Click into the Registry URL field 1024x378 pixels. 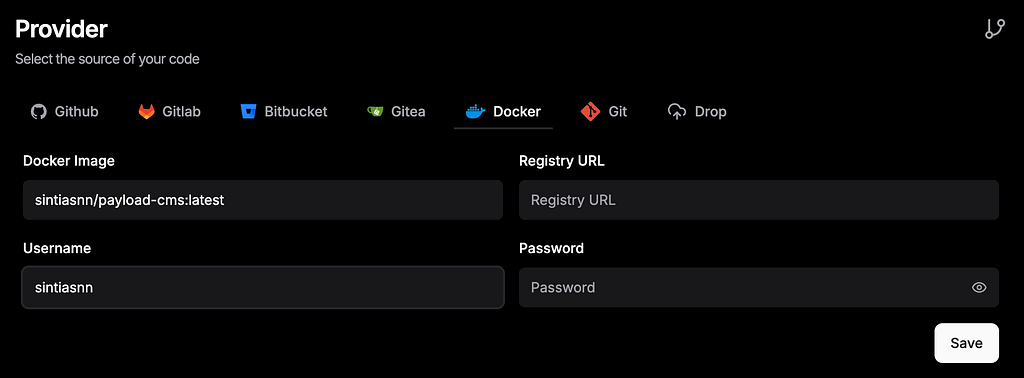[x=759, y=200]
